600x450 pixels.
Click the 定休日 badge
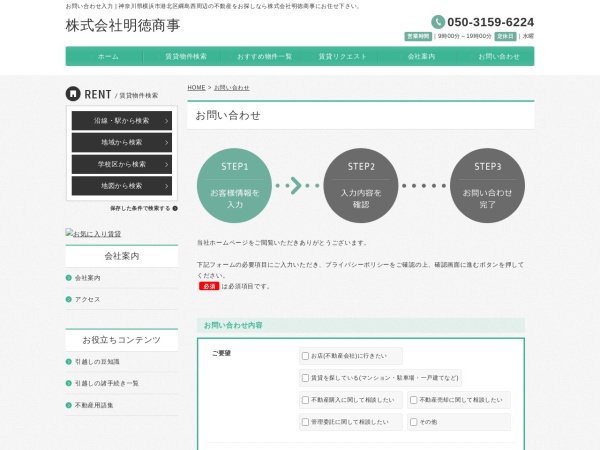click(505, 36)
